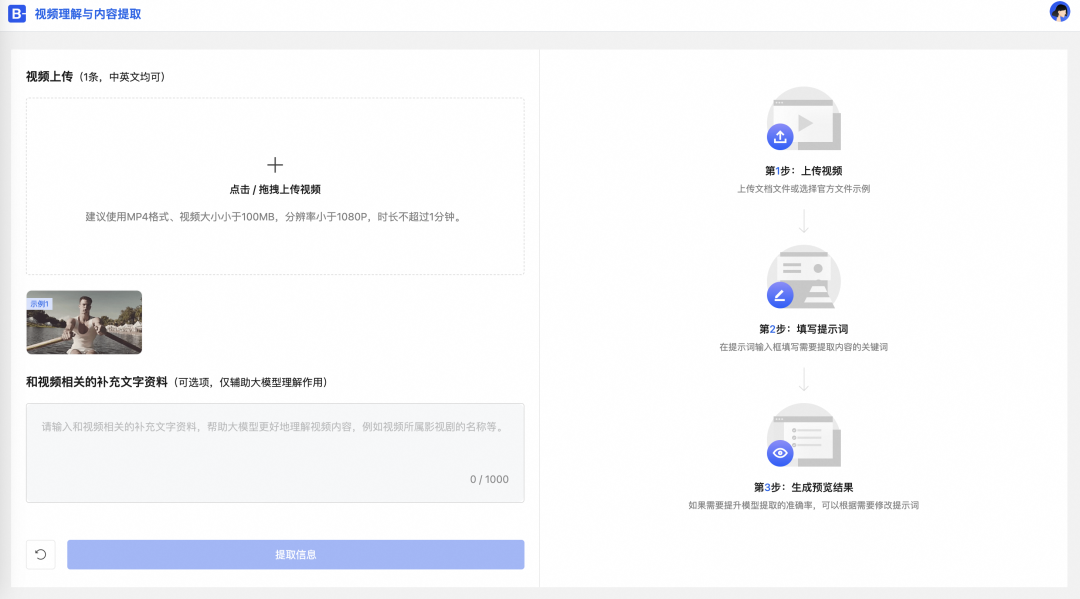Image resolution: width=1080 pixels, height=599 pixels.
Task: Click the plus icon to upload video
Action: point(275,165)
